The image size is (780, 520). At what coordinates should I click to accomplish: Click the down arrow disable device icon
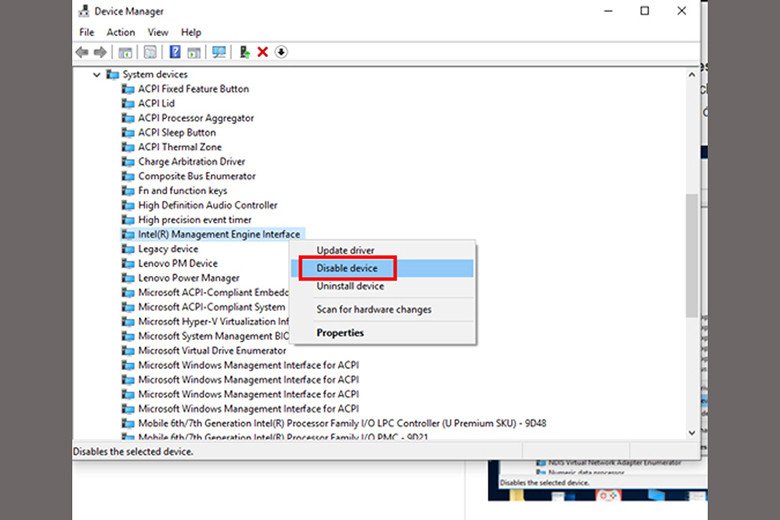(x=281, y=52)
